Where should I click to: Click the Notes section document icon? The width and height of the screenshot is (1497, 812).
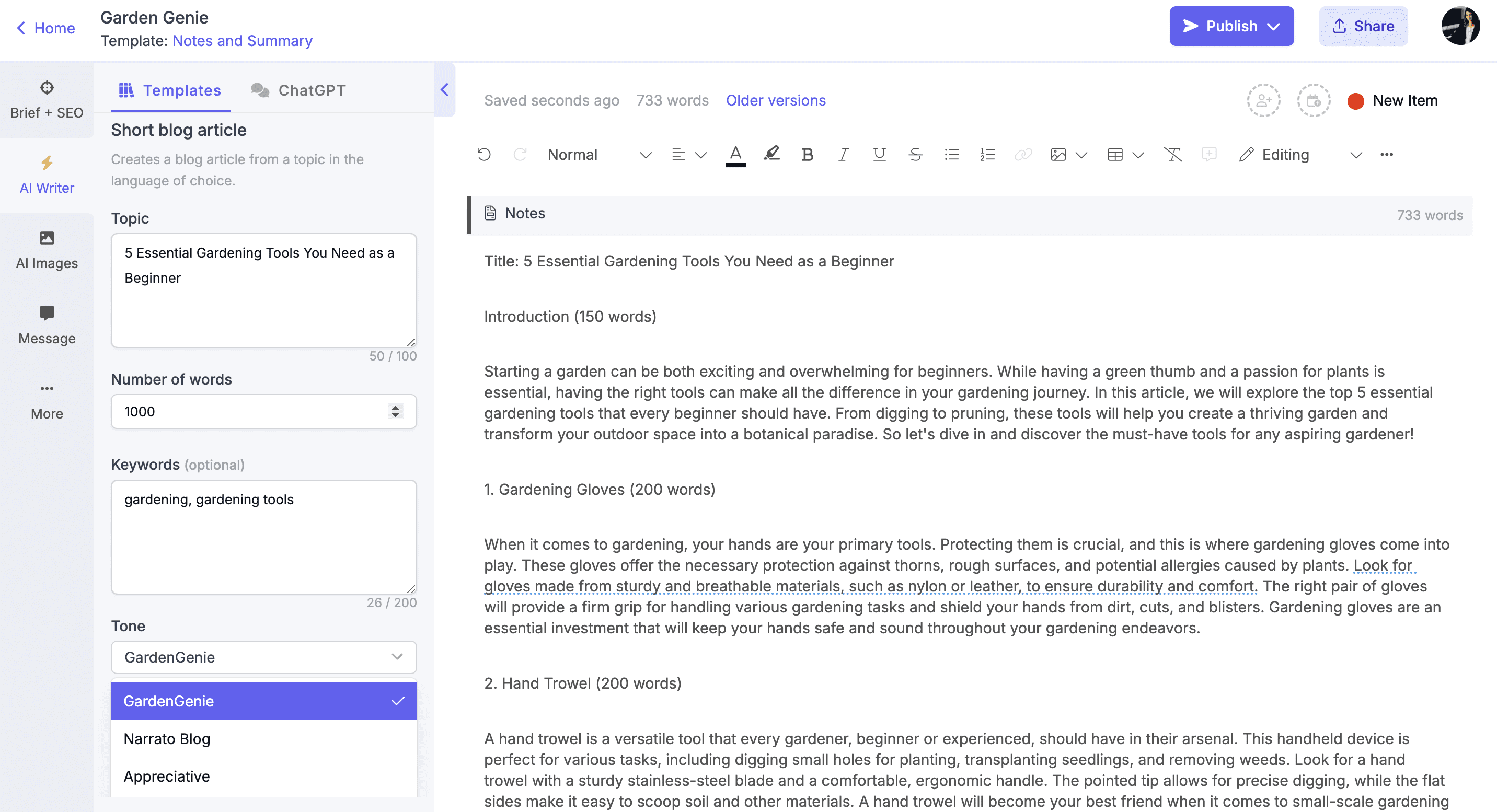click(490, 213)
